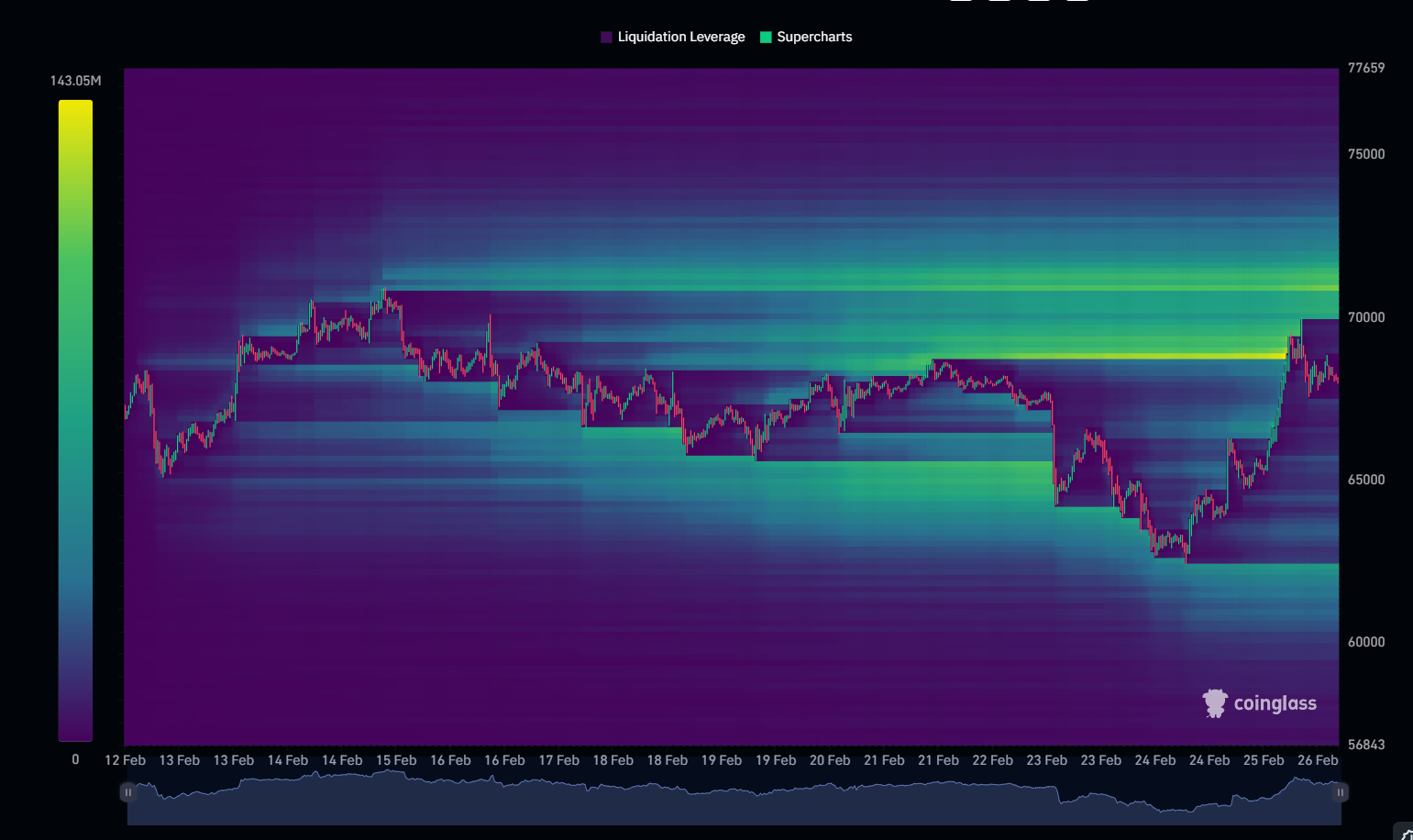Viewport: 1413px width, 840px height.
Task: Click the 60000 price axis label
Action: coord(1365,642)
